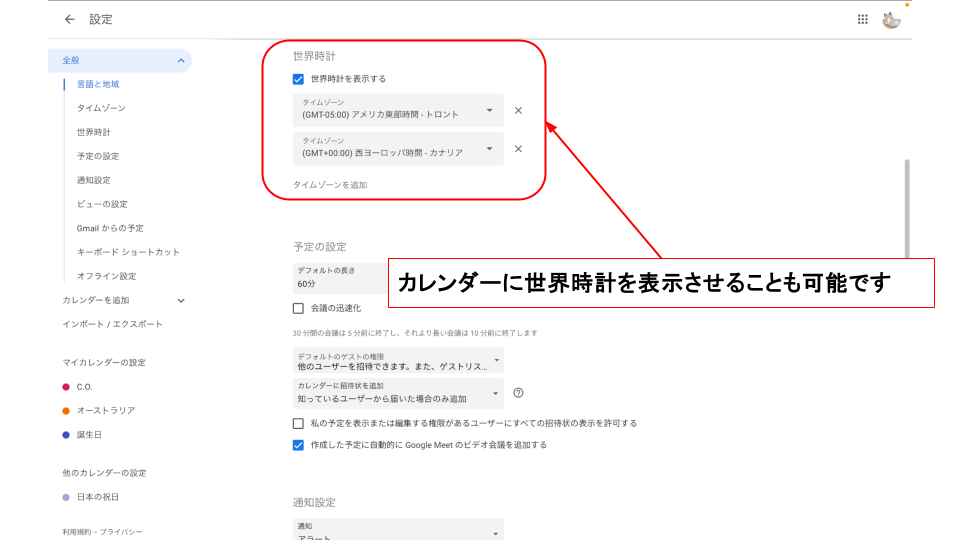960x540 pixels.
Task: Open the アメリカ東部時間 - トロント time zone dropdown
Action: [x=398, y=110]
